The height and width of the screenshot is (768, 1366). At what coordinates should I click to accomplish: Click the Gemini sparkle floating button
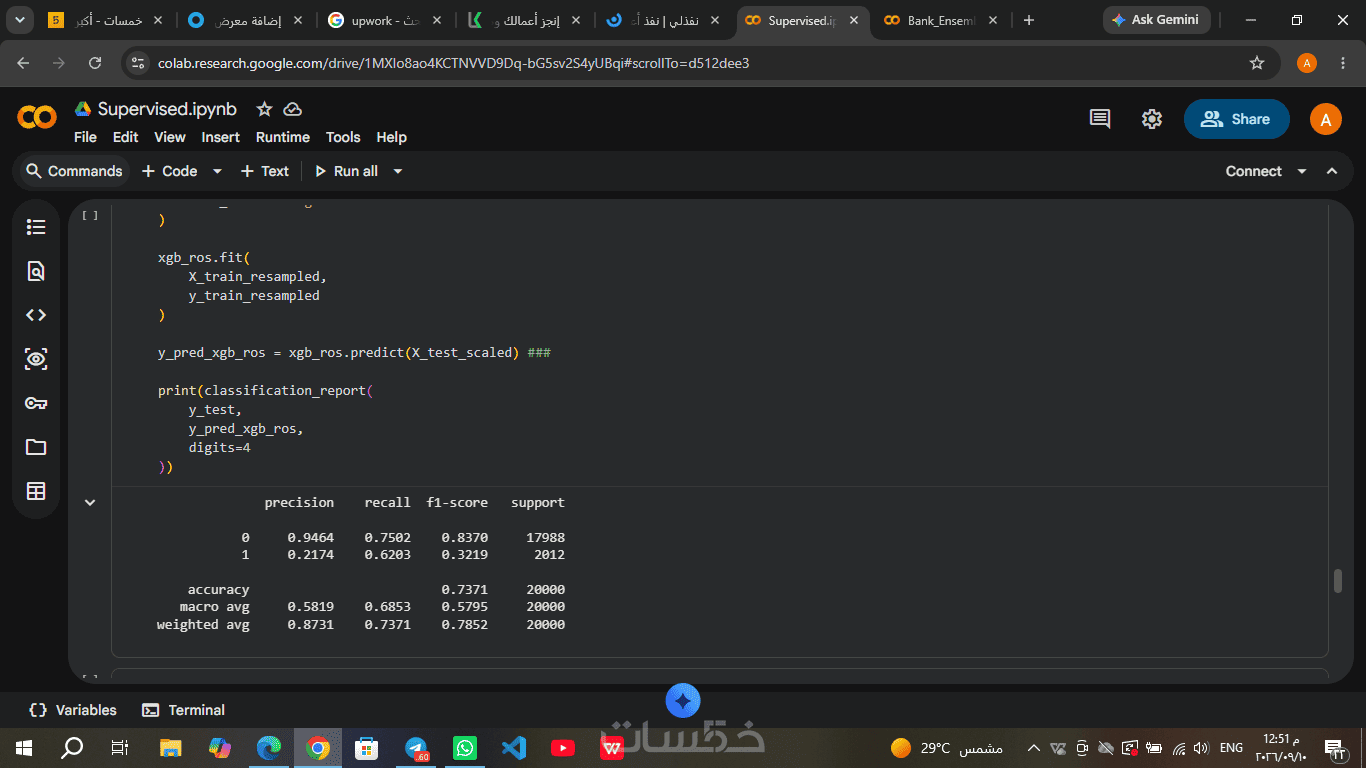pos(683,701)
